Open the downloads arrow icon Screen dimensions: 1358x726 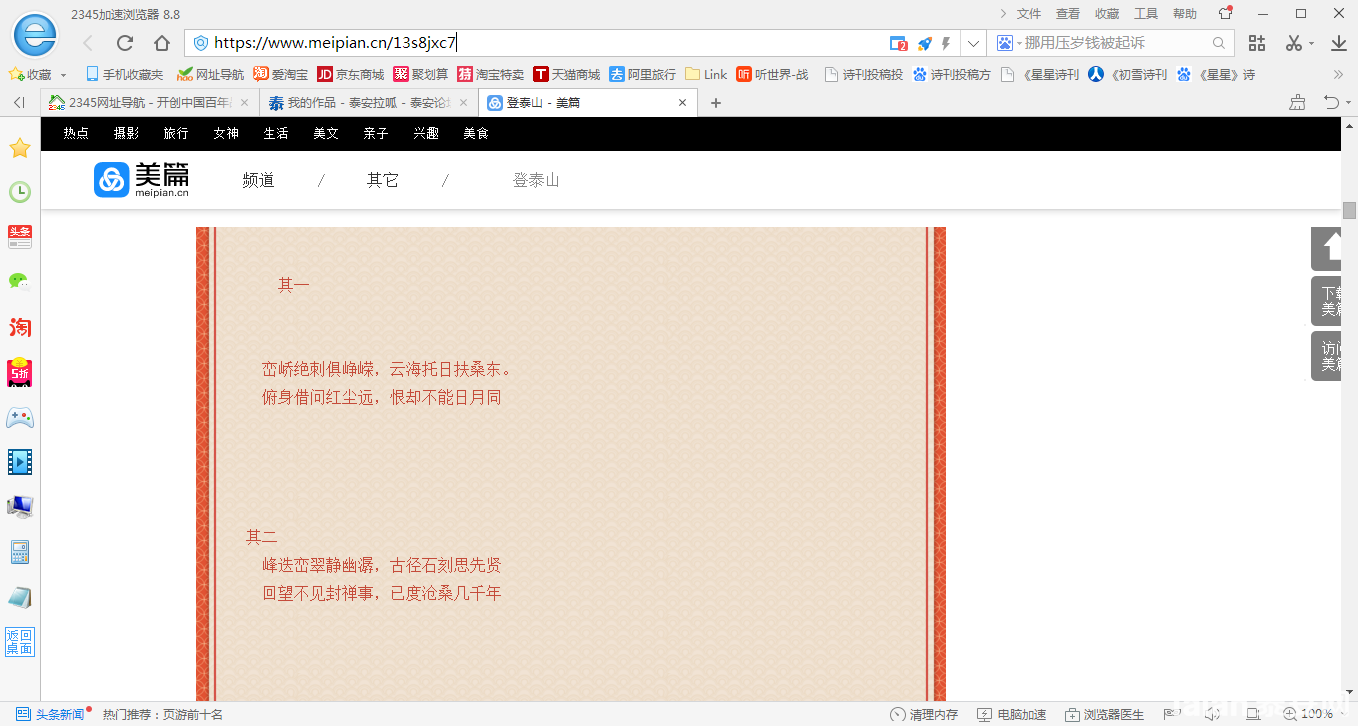[1339, 43]
